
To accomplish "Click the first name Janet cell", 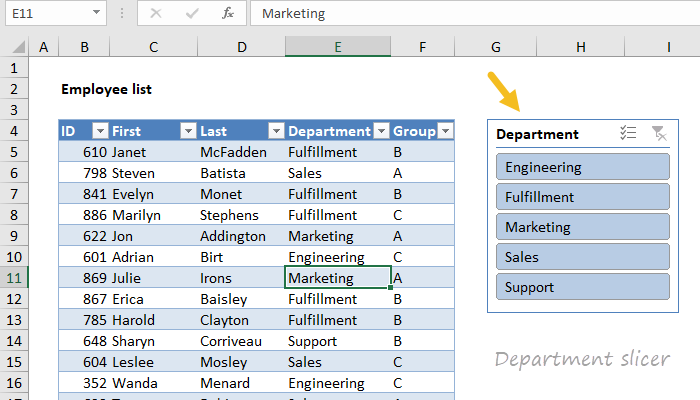I will point(153,152).
